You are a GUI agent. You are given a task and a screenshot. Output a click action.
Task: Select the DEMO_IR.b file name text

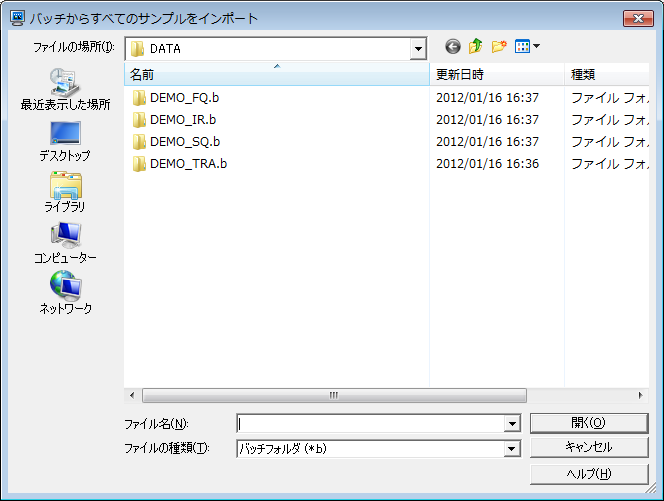point(183,120)
